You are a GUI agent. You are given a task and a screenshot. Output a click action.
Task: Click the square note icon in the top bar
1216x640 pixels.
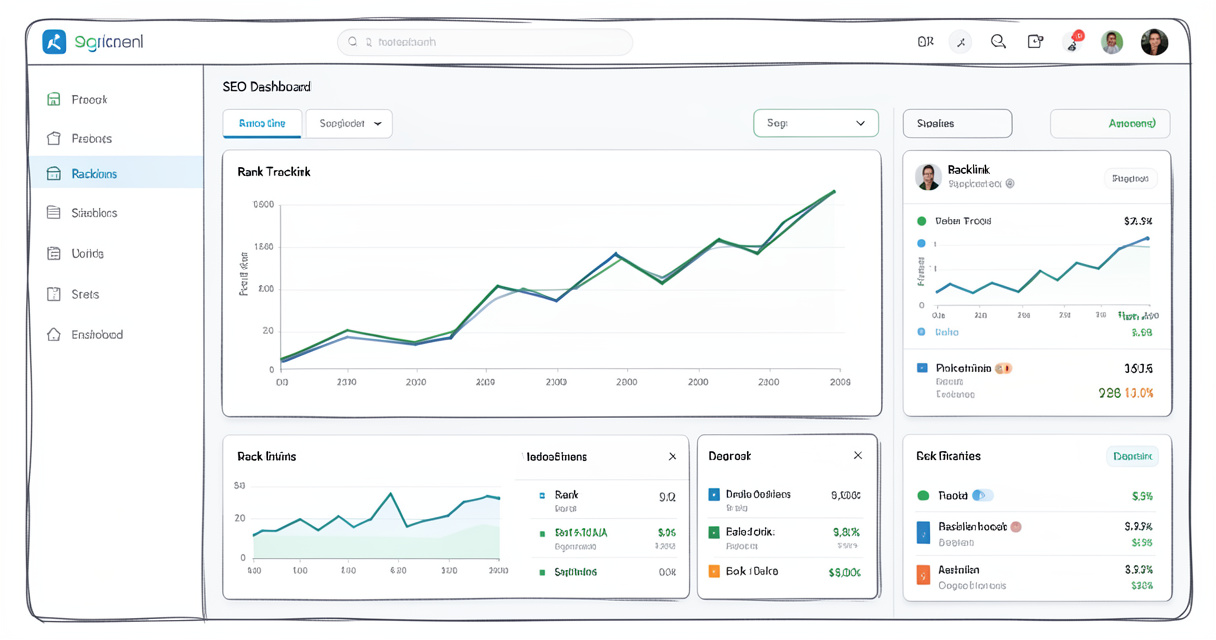click(1035, 42)
